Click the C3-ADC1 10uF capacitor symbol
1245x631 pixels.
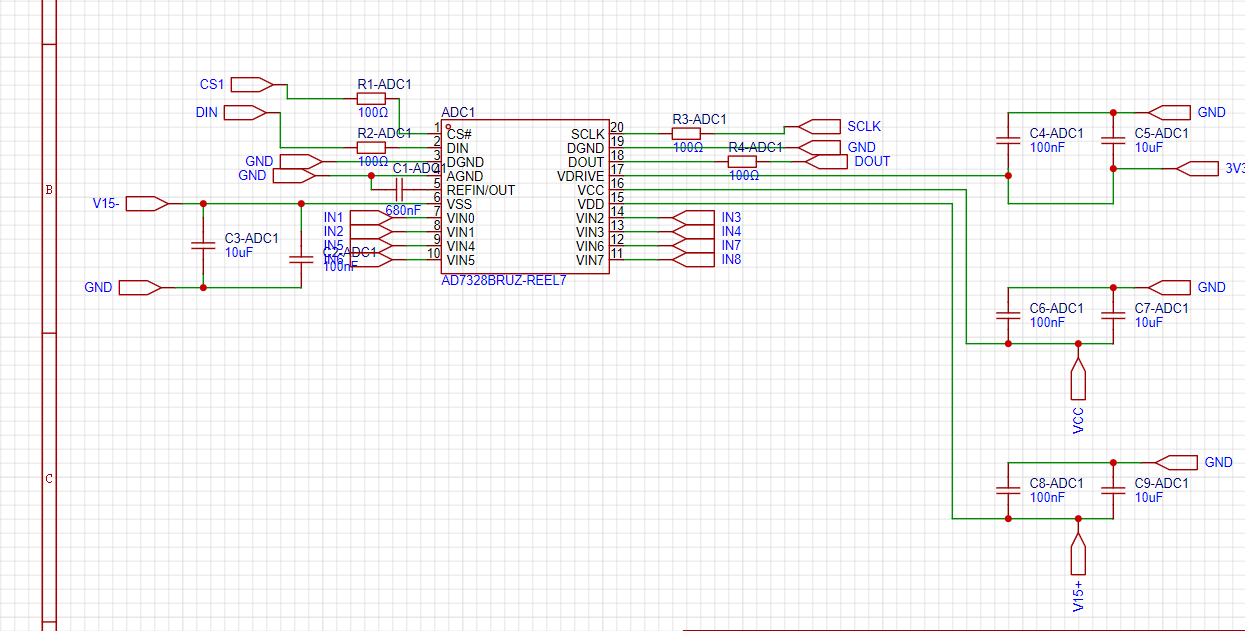(203, 245)
